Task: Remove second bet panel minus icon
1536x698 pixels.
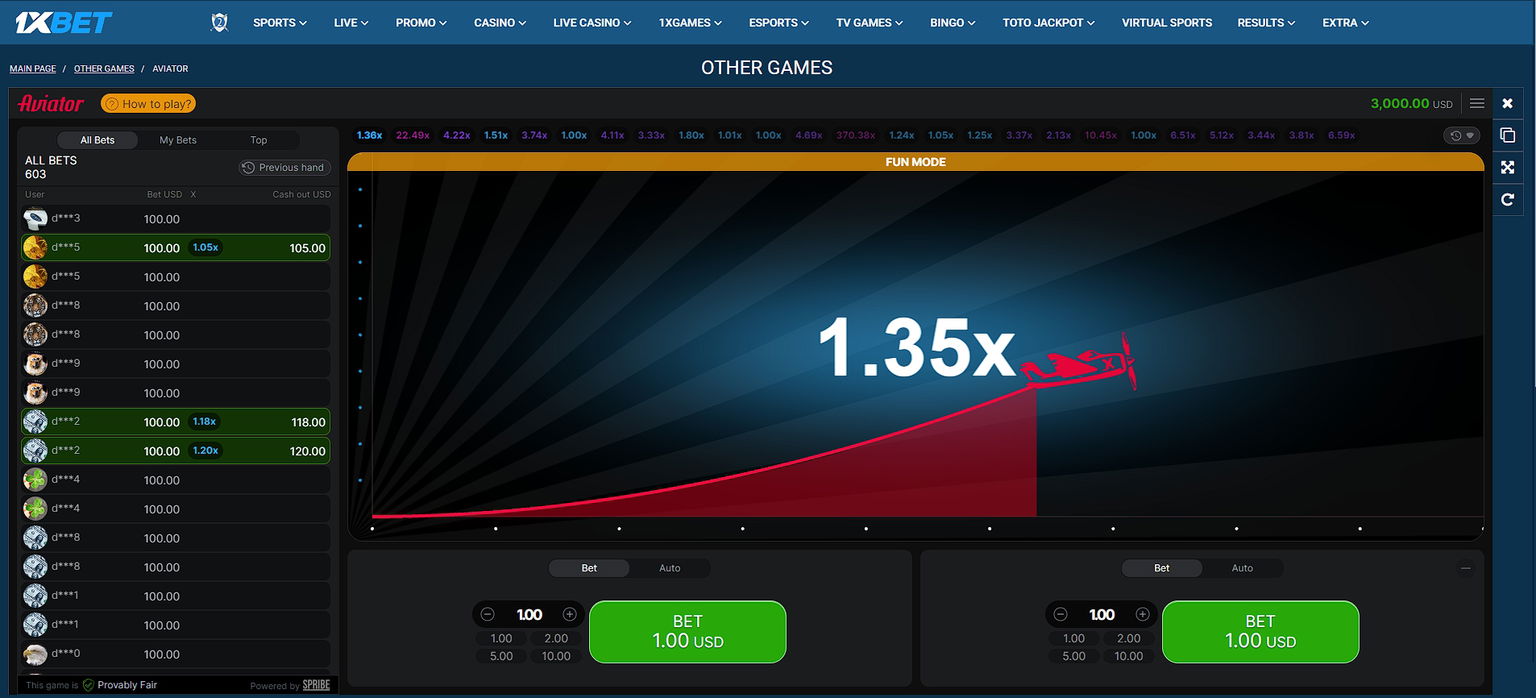Action: click(x=1465, y=568)
